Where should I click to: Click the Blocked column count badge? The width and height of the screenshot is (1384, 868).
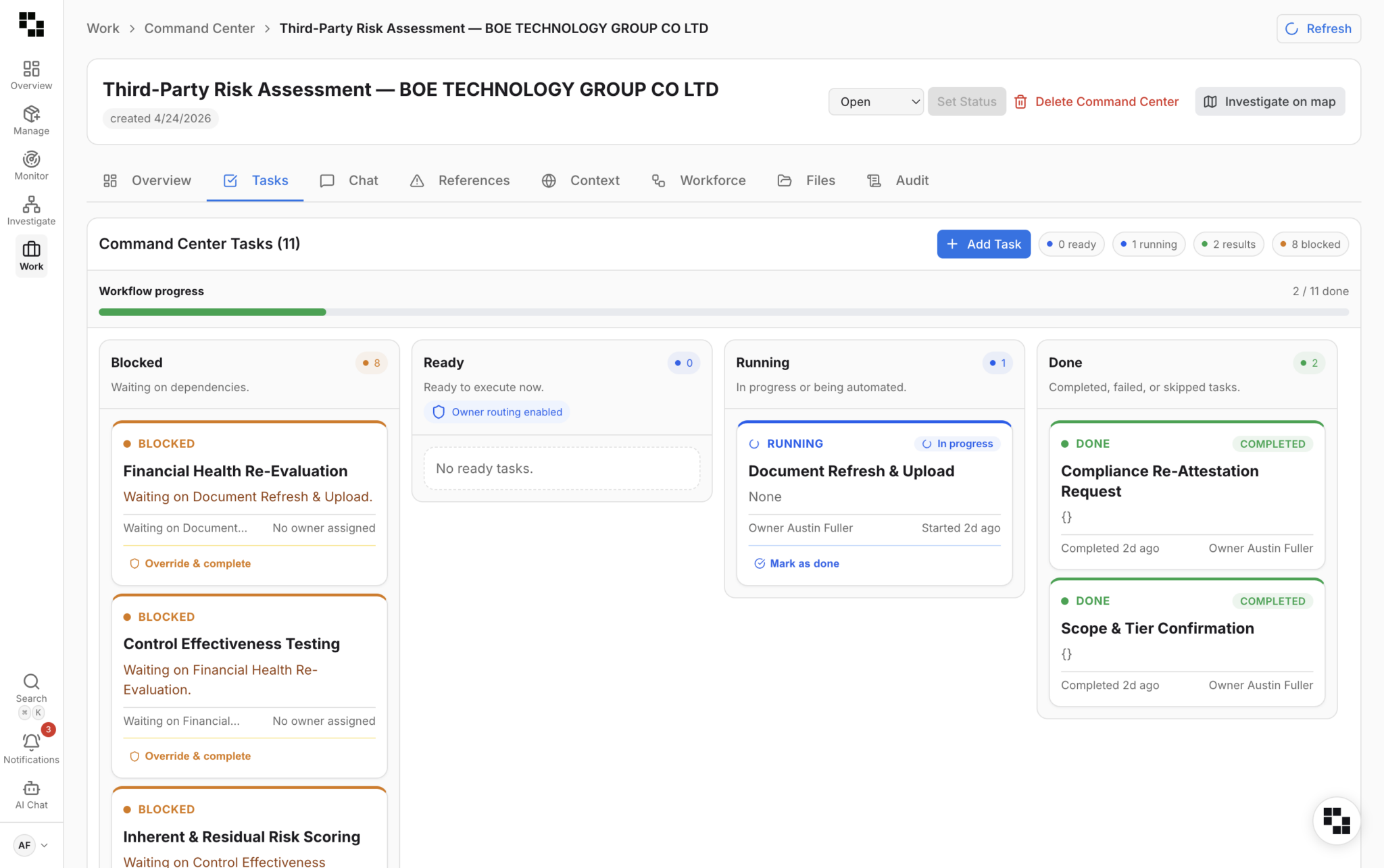(371, 363)
